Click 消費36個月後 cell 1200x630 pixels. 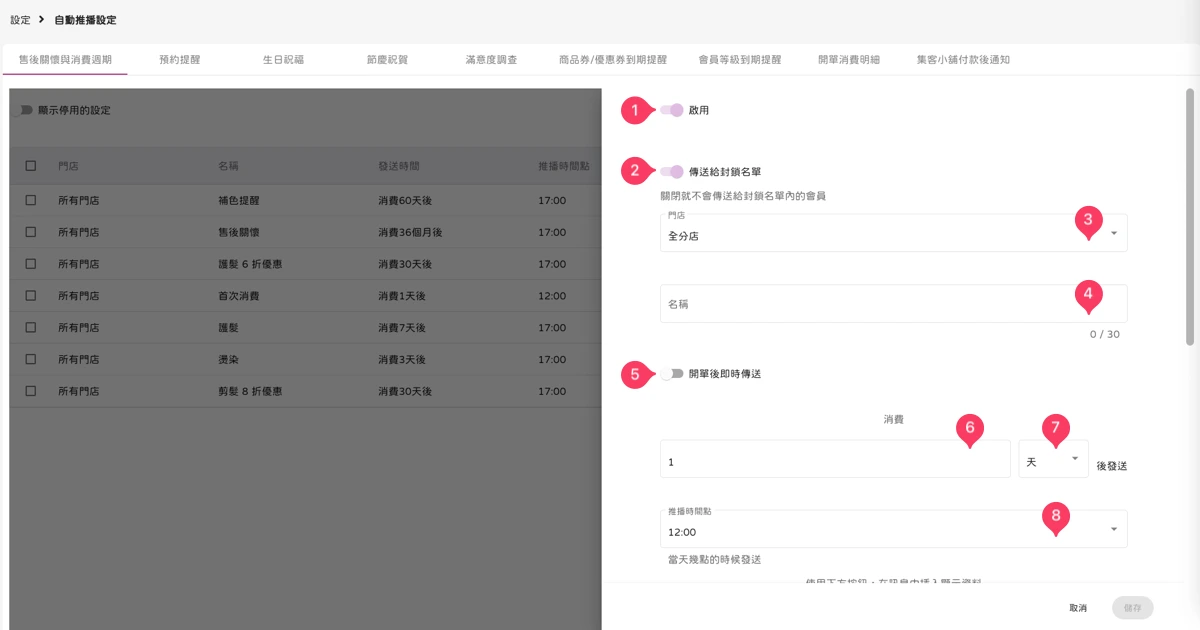tap(410, 232)
